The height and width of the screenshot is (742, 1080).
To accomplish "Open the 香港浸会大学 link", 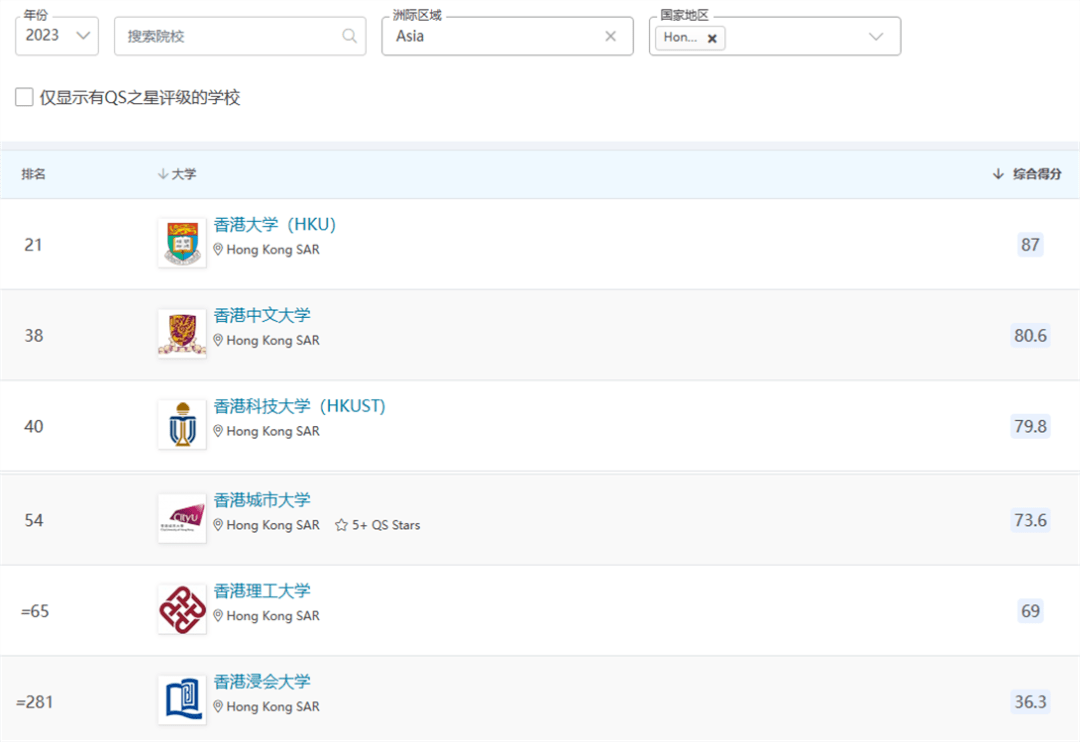I will (262, 682).
